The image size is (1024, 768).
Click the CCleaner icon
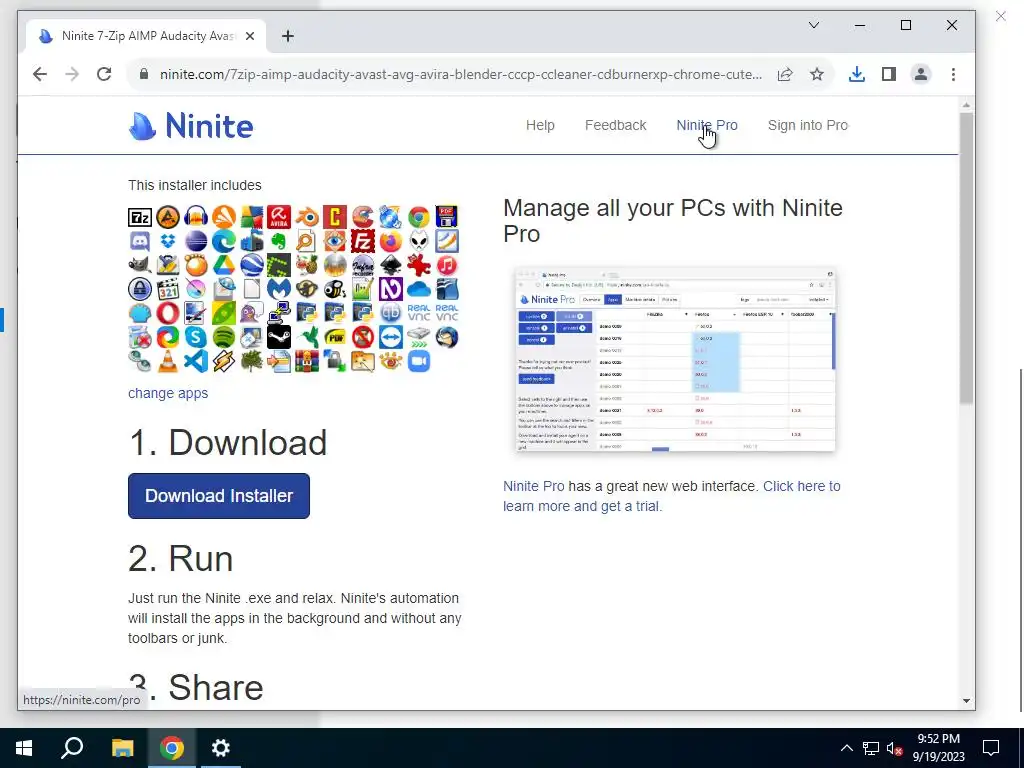(362, 217)
